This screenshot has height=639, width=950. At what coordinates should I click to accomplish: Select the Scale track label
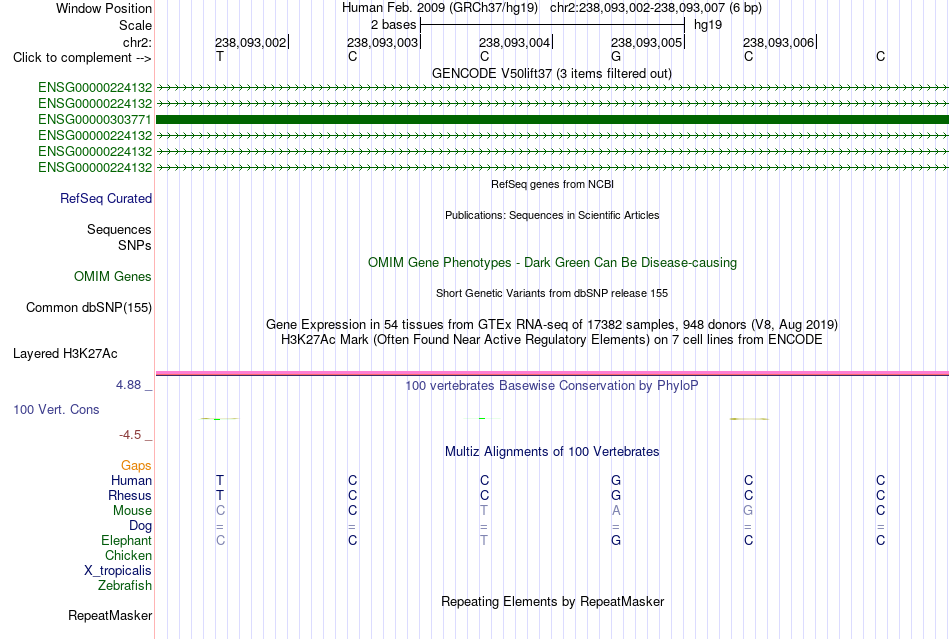pos(135,25)
